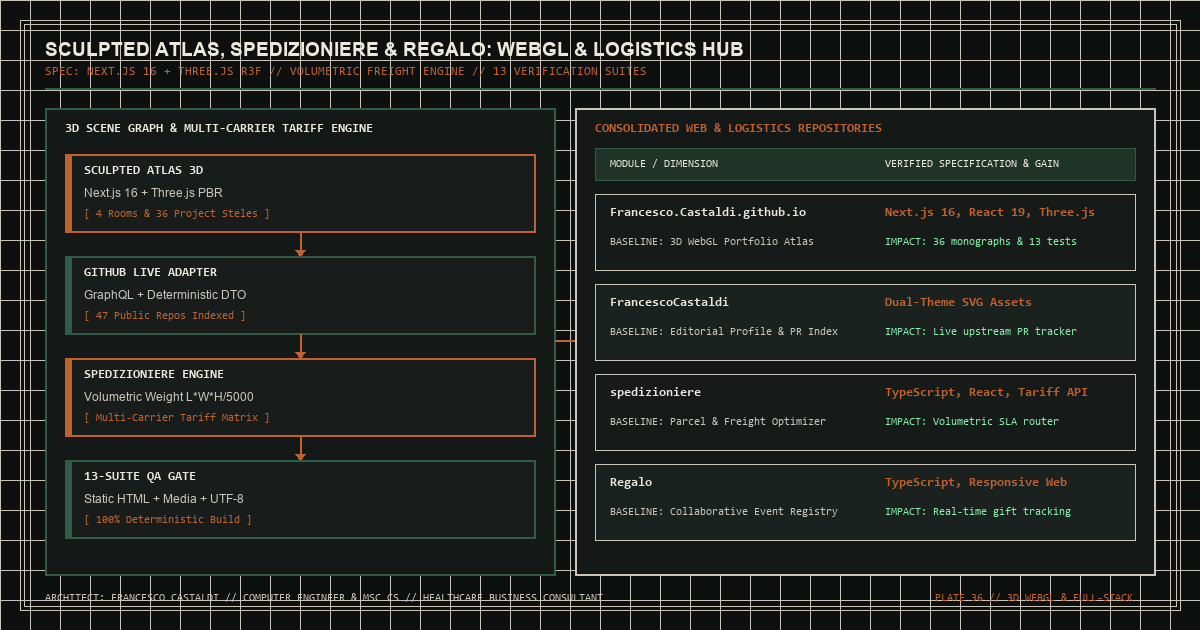
Task: Click the 'MODULE / DIMENSION' column header
Action: point(664,164)
